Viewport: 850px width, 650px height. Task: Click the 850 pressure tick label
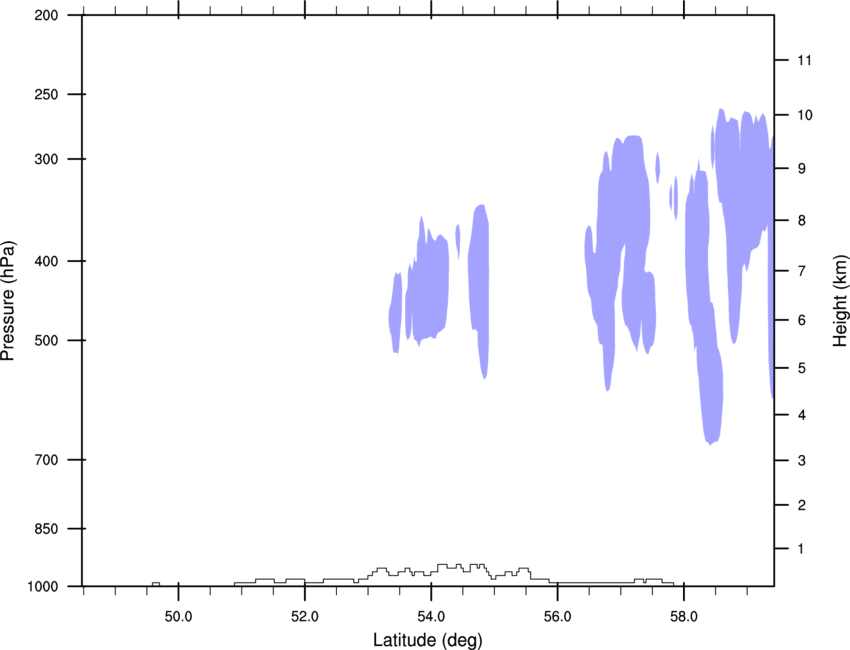click(x=47, y=529)
